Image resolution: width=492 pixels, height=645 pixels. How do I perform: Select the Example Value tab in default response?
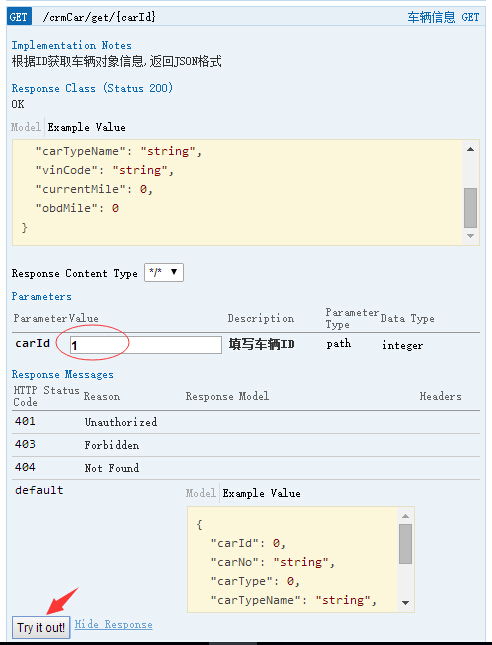click(261, 493)
